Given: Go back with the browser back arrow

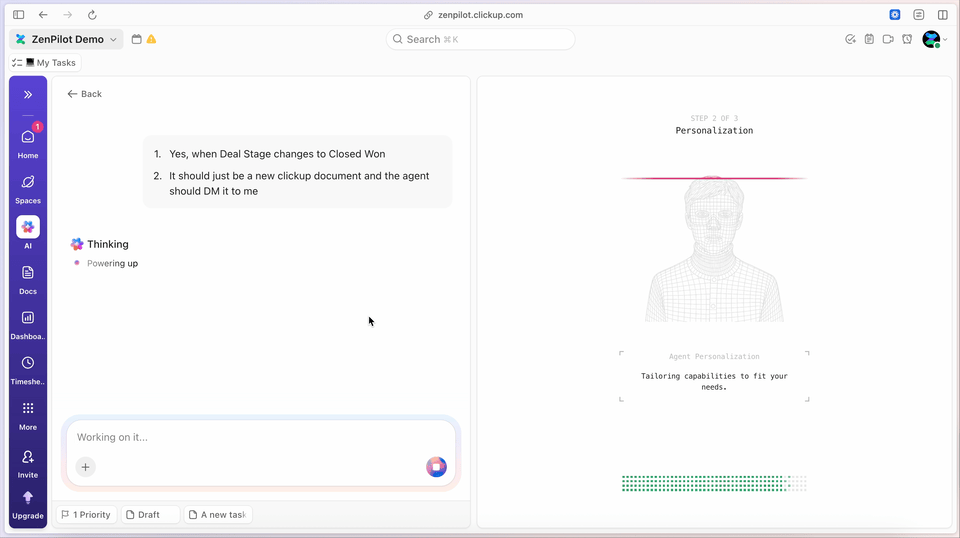Looking at the screenshot, I should tap(43, 15).
